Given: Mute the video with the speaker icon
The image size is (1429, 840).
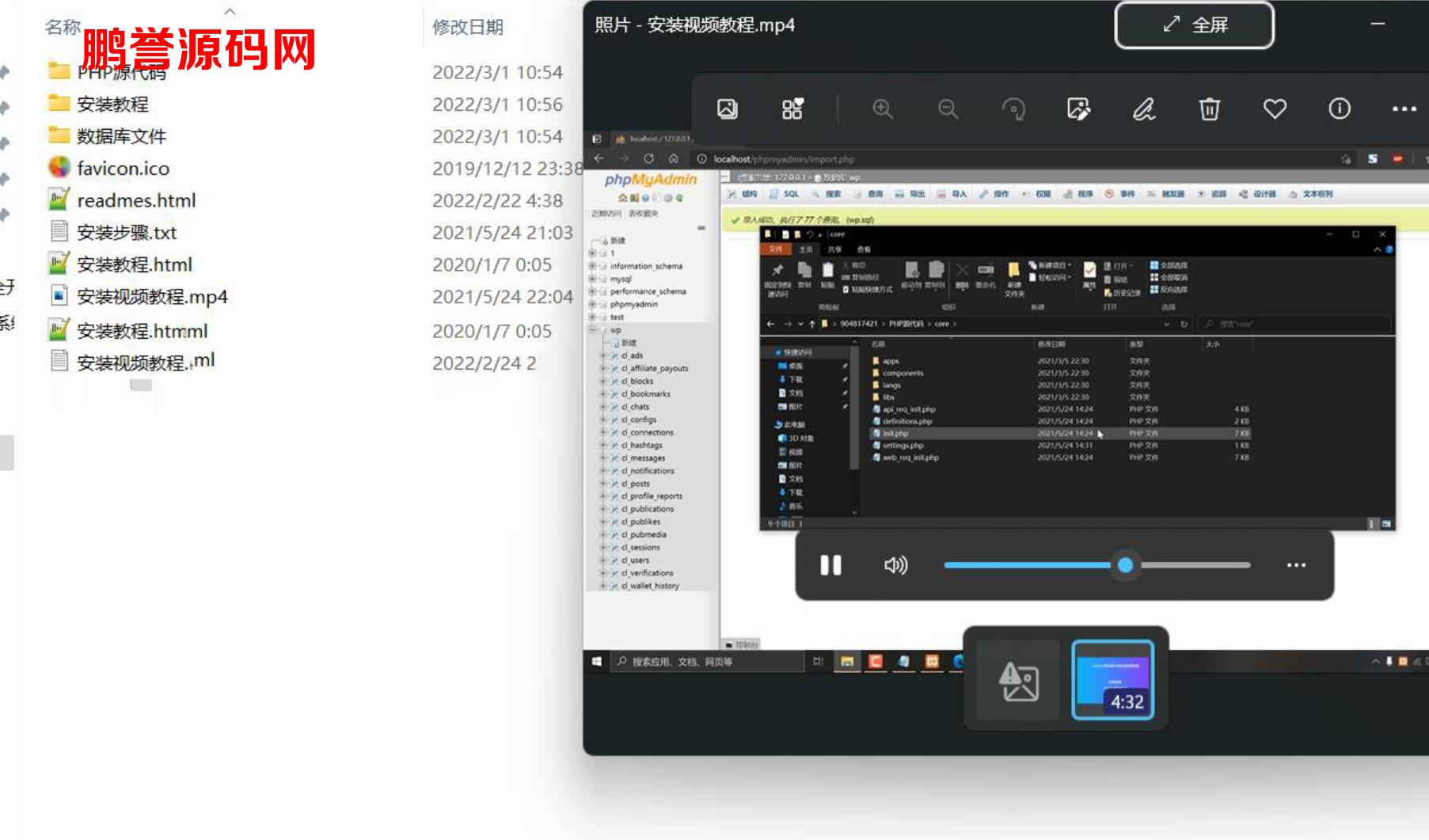Looking at the screenshot, I should [x=895, y=565].
